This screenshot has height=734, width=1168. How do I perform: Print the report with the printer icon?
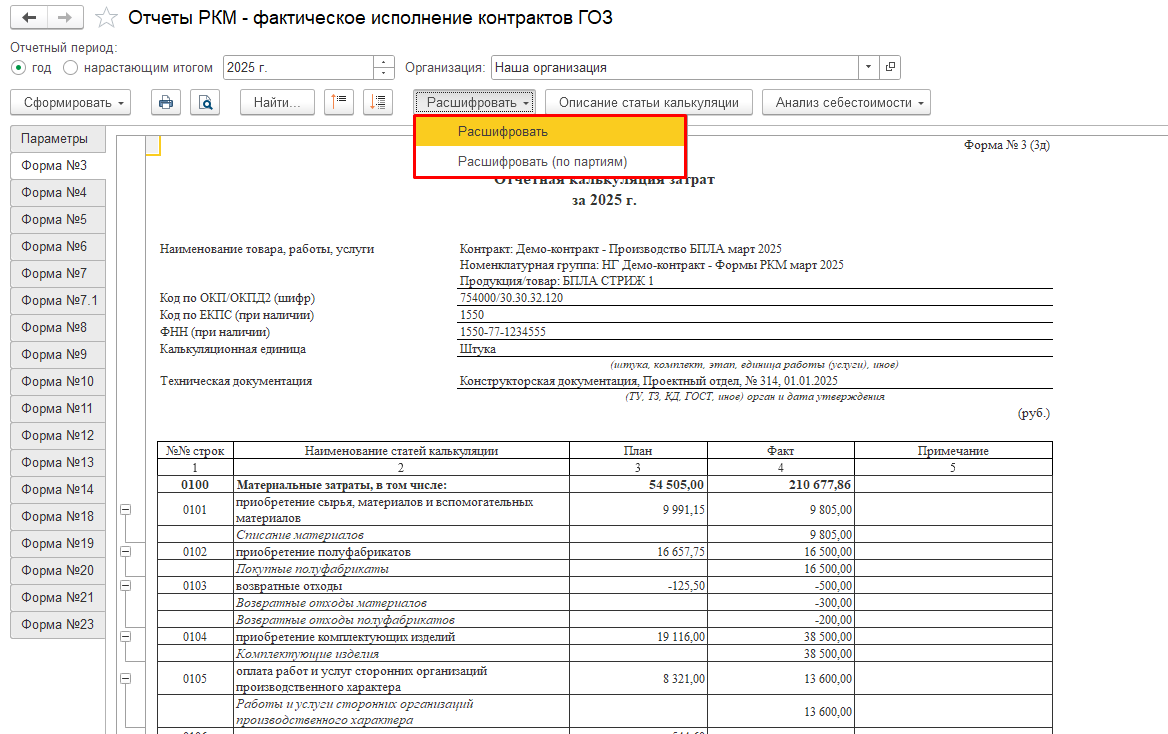click(x=166, y=103)
